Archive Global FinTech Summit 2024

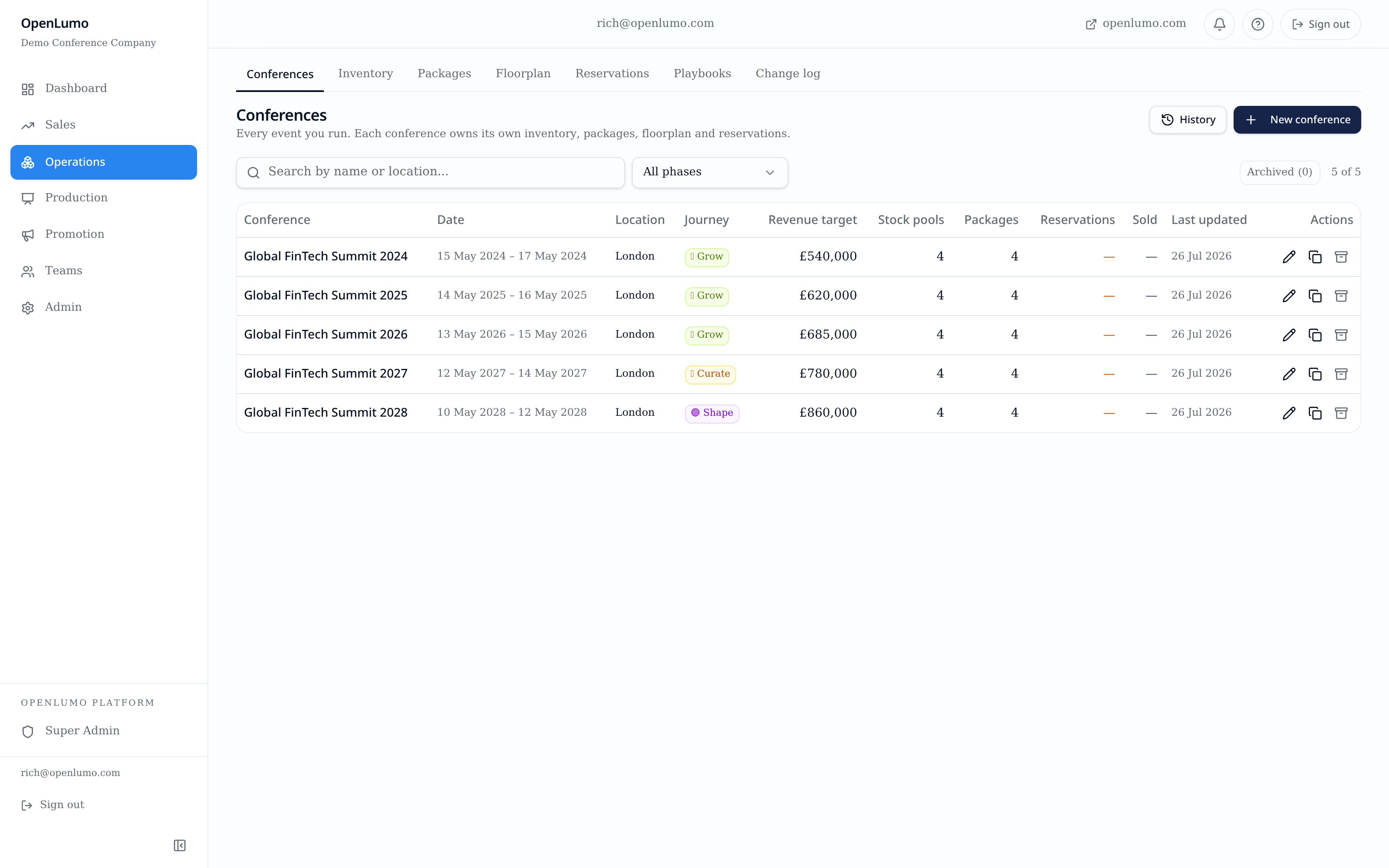coord(1341,256)
